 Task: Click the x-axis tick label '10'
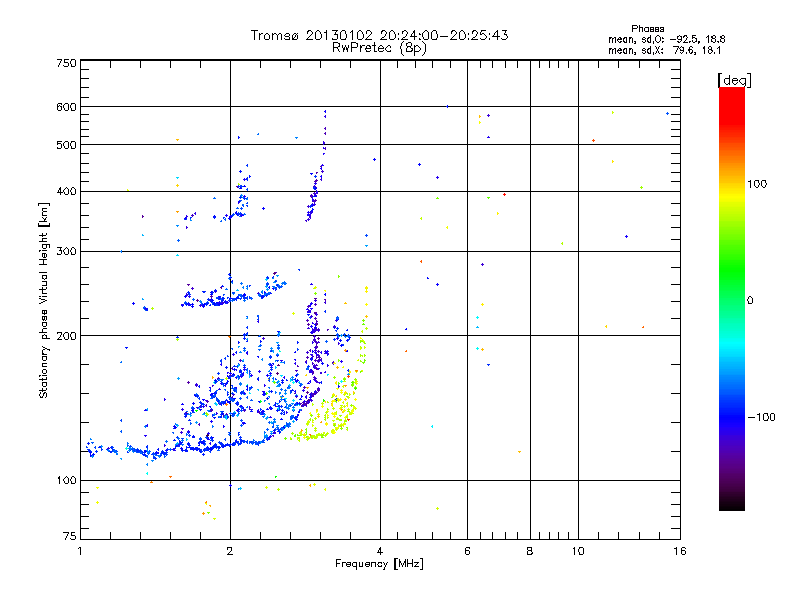click(578, 551)
